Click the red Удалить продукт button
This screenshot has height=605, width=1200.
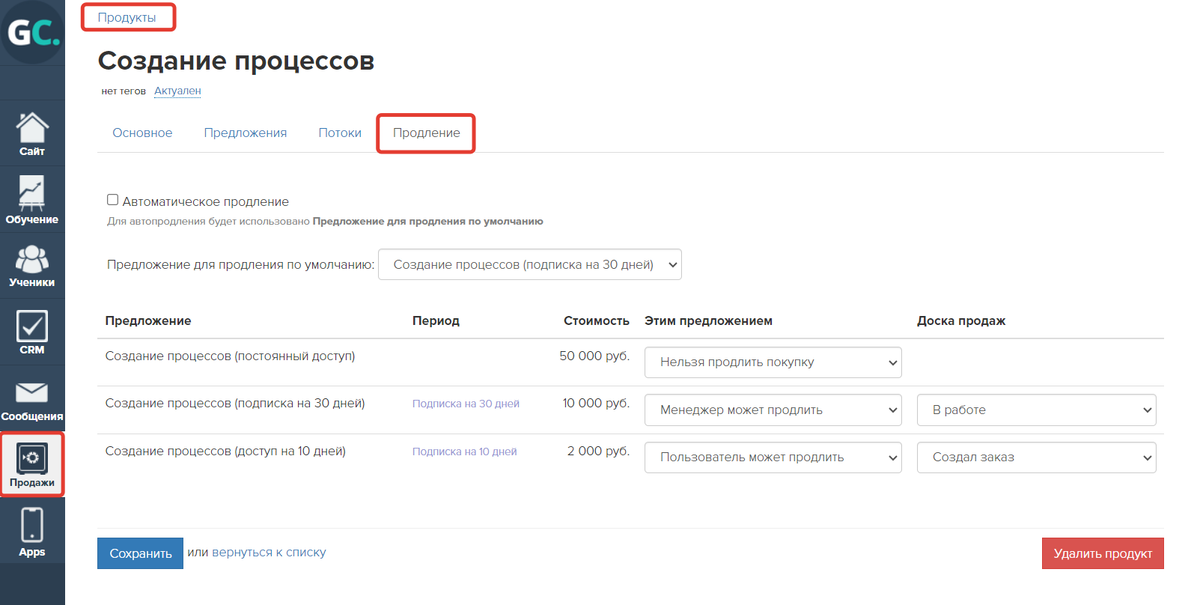1102,553
